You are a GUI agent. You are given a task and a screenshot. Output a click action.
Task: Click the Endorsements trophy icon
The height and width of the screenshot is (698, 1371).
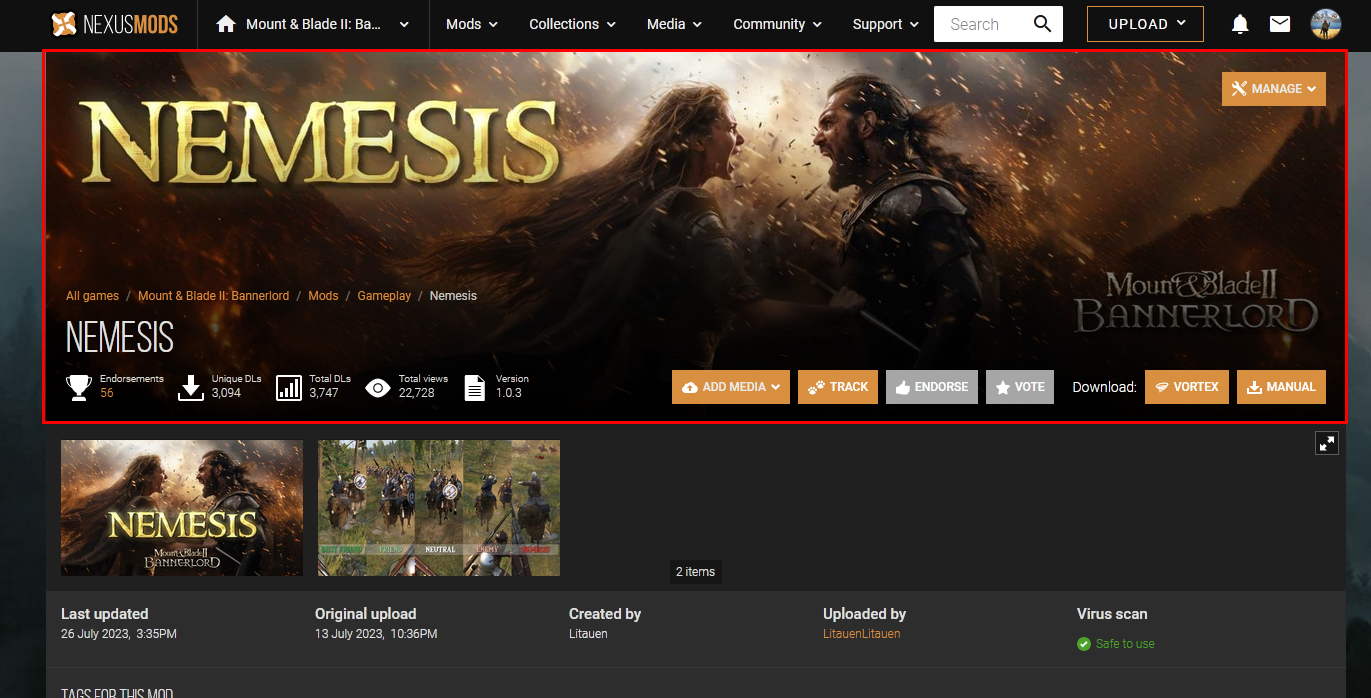point(79,387)
